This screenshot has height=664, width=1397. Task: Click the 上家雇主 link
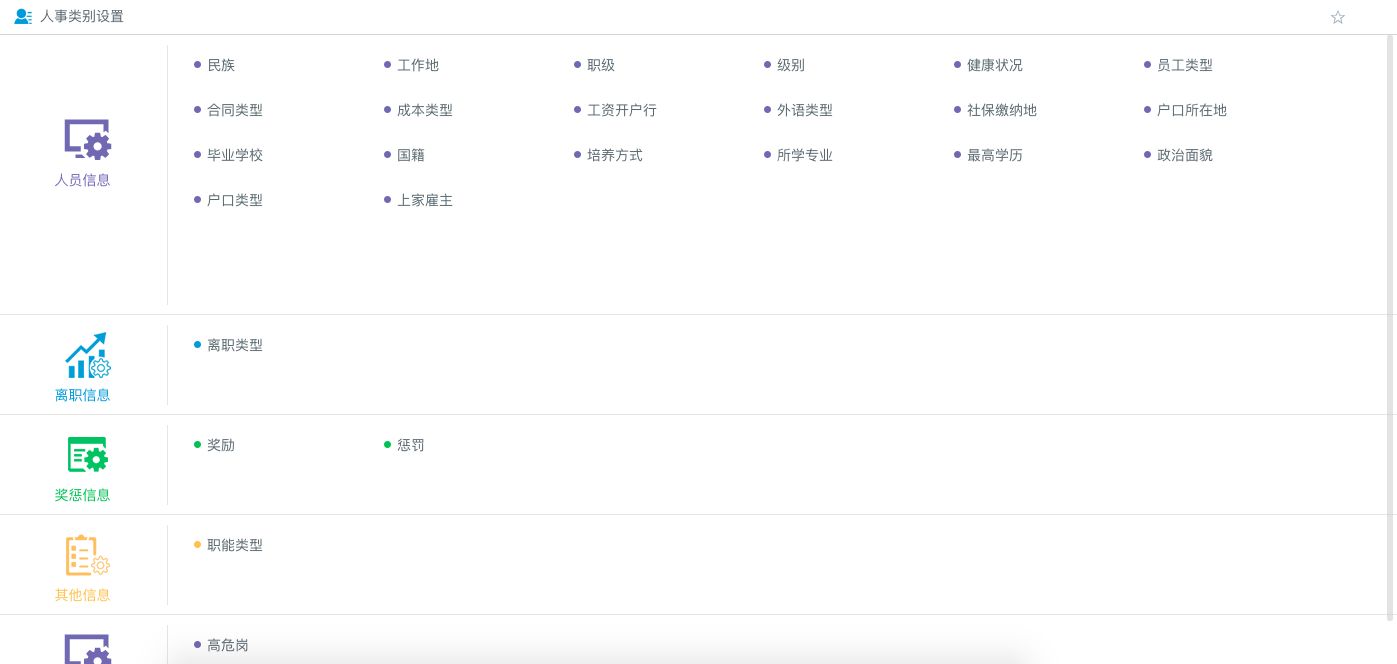tap(425, 200)
